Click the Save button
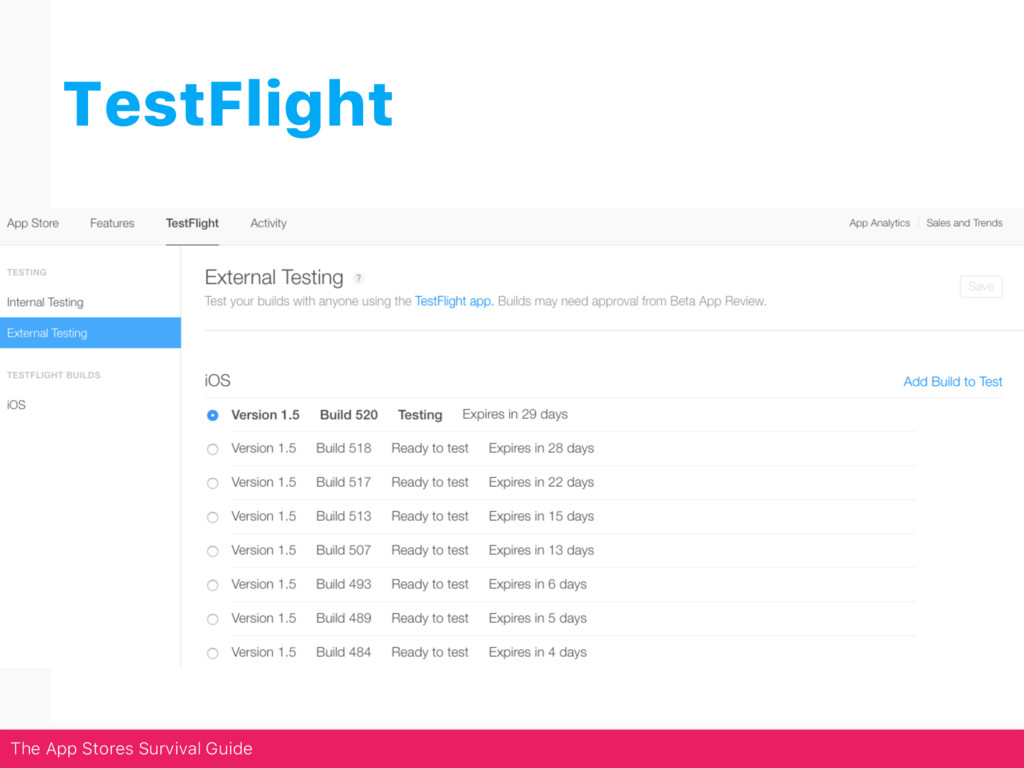This screenshot has width=1024, height=768. point(981,287)
